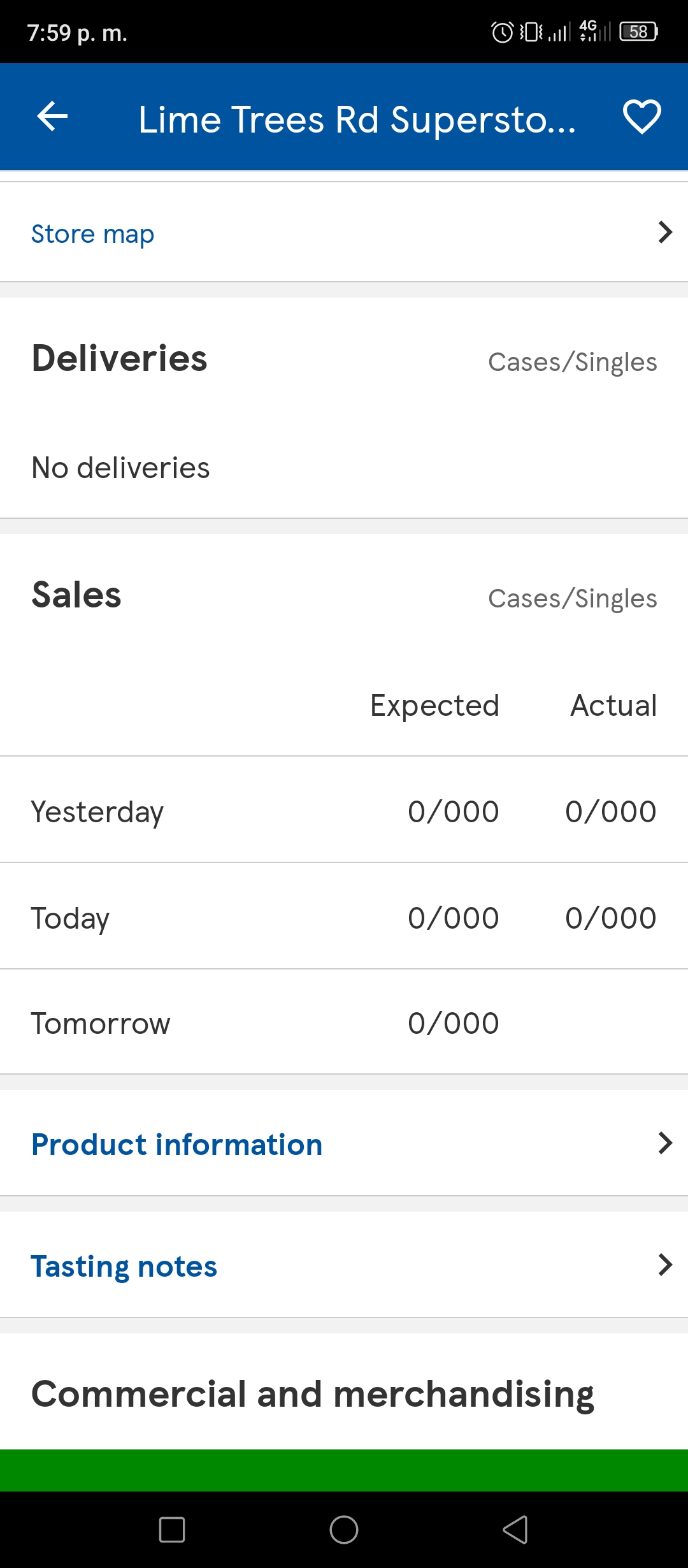
Task: Tap the Deliveries Cases/Singles label
Action: pyautogui.click(x=573, y=362)
